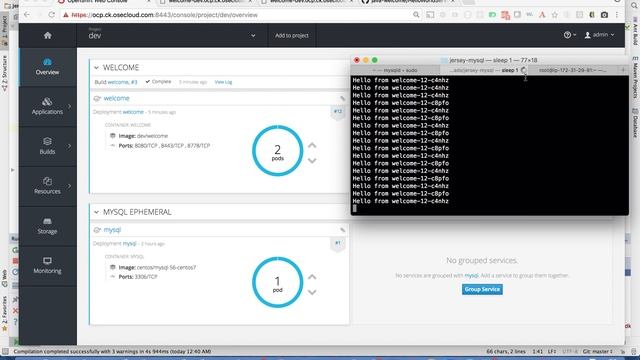Image resolution: width=640 pixels, height=360 pixels.
Task: Switch to the terminal root@ip-172 tab
Action: (573, 70)
